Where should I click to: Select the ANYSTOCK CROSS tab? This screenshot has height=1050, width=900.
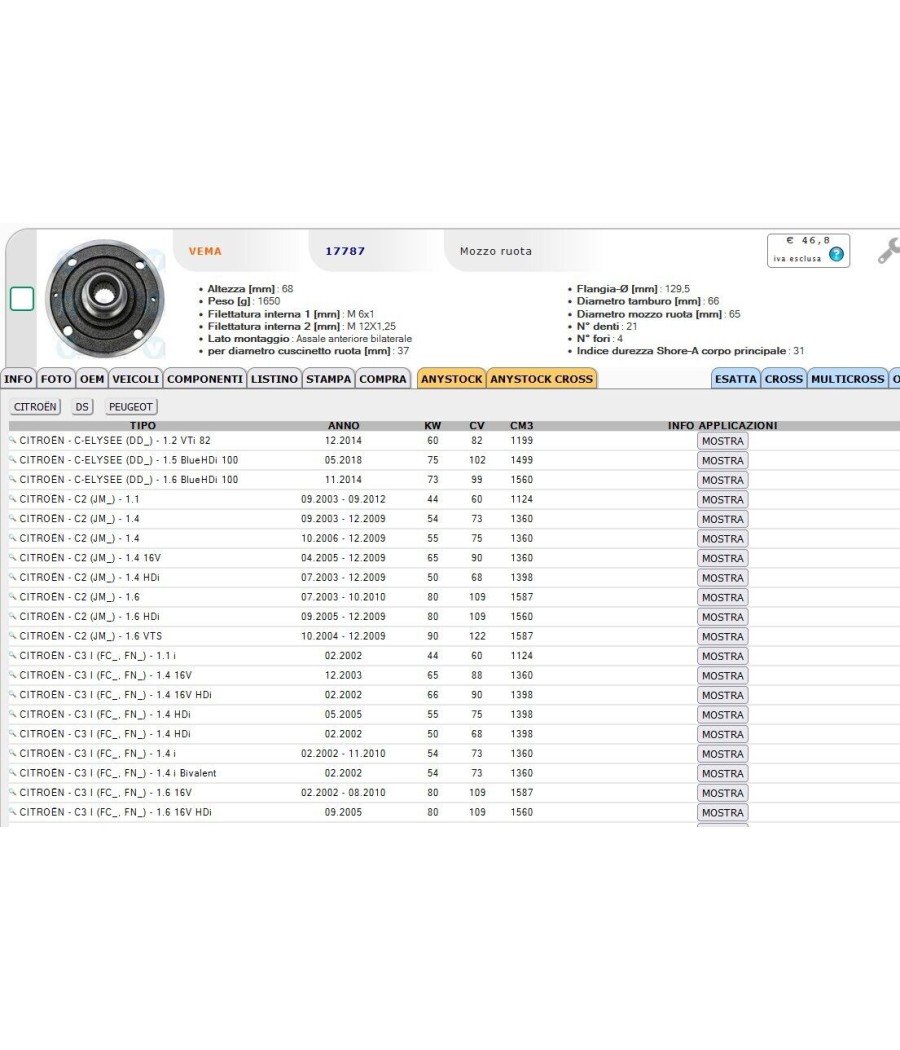541,379
